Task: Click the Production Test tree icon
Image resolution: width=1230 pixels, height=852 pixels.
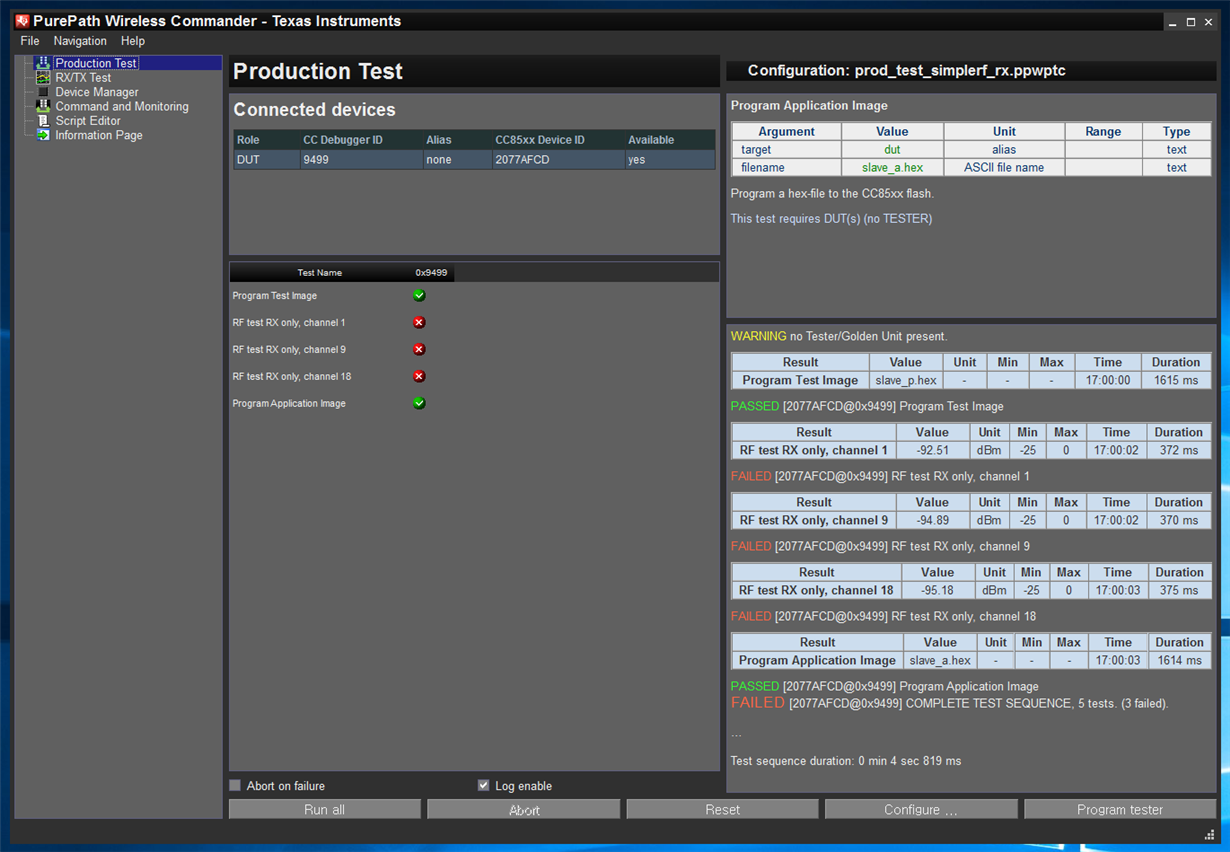Action: (x=43, y=63)
